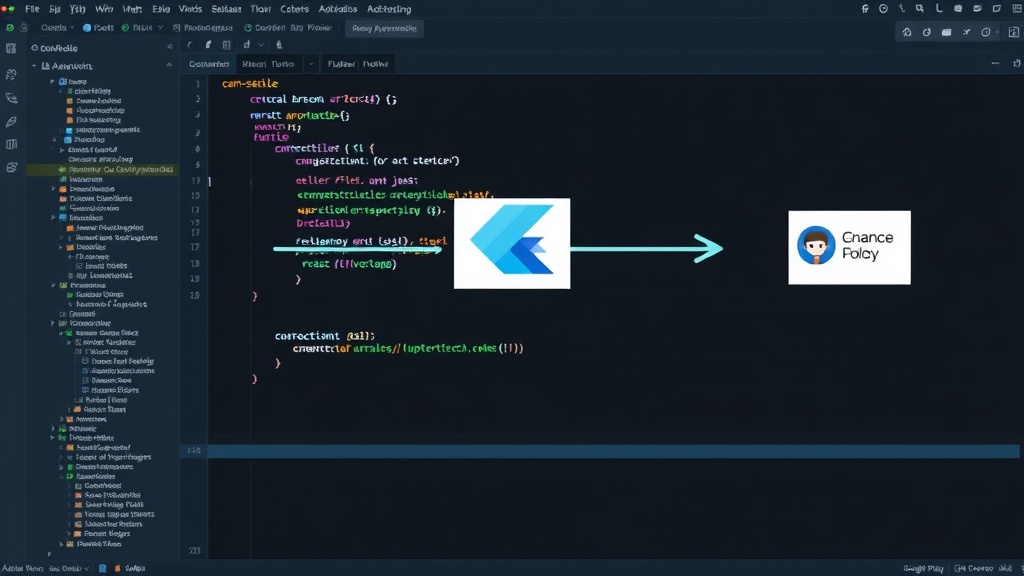Select the green-highlighted file row in the tree
The width and height of the screenshot is (1024, 576).
coord(102,170)
